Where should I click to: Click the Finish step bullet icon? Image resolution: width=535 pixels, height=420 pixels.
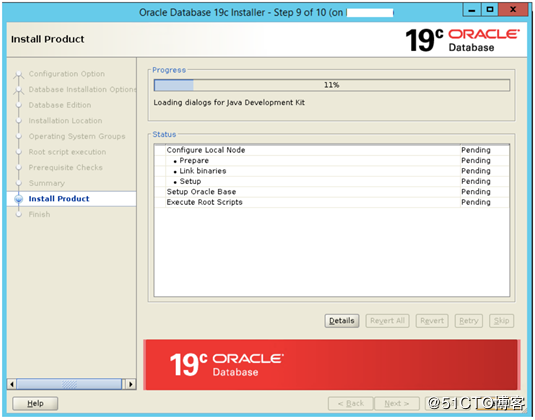[19, 215]
